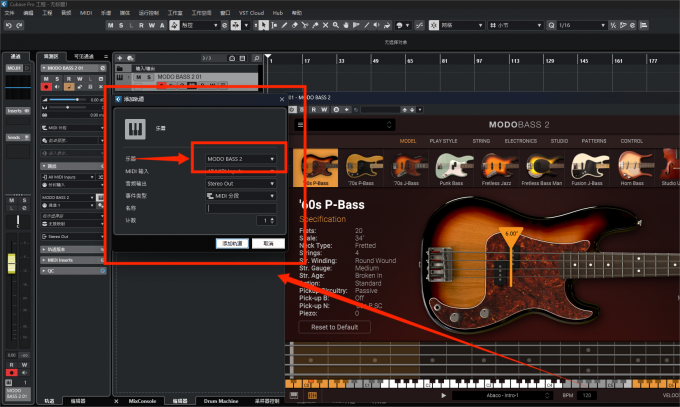
Task: Click the MODO BASS keyboard view icon
Action: pos(294,395)
